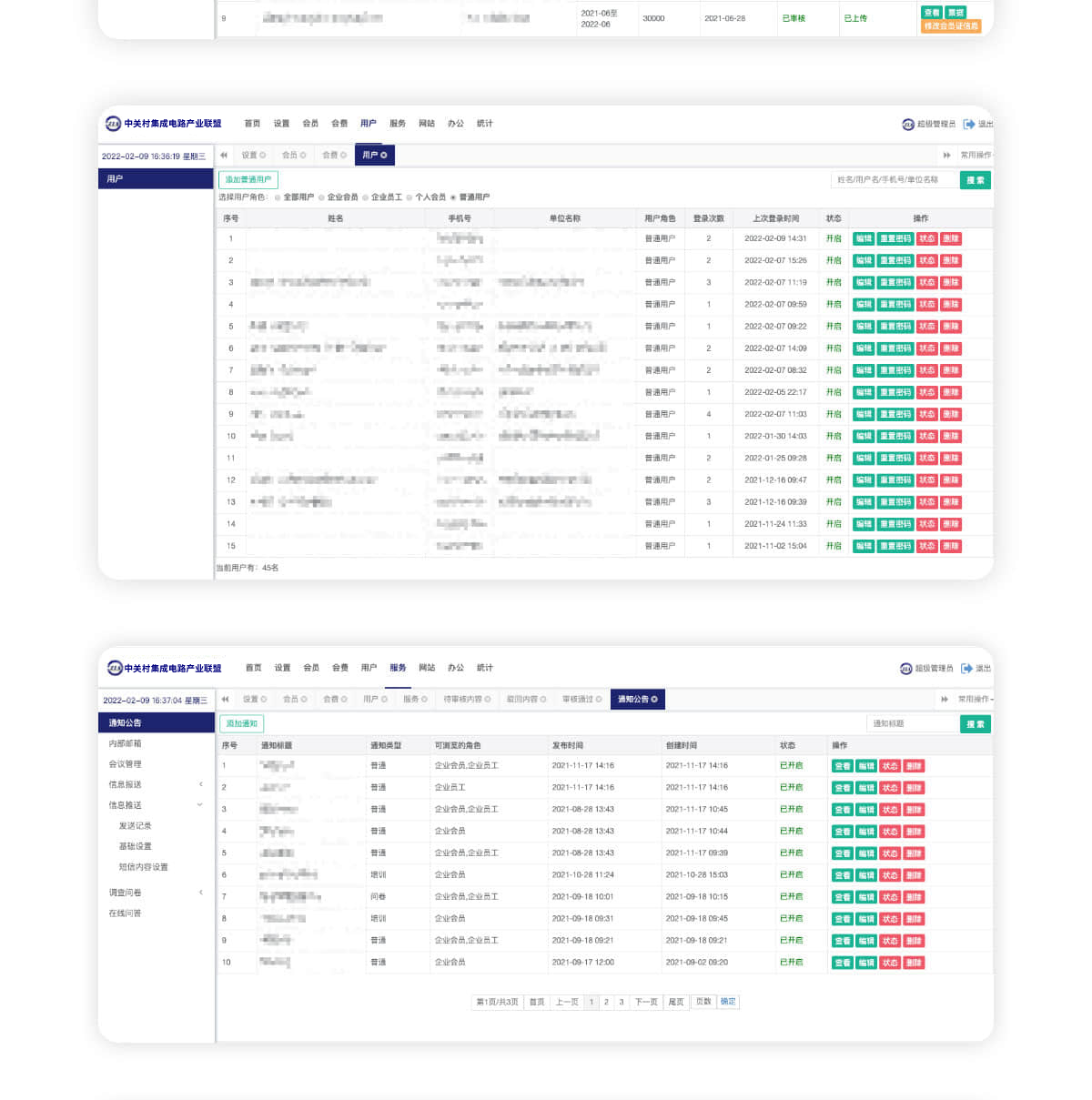Click the close icon on 审核通过 tab
The image size is (1092, 1100).
599,700
